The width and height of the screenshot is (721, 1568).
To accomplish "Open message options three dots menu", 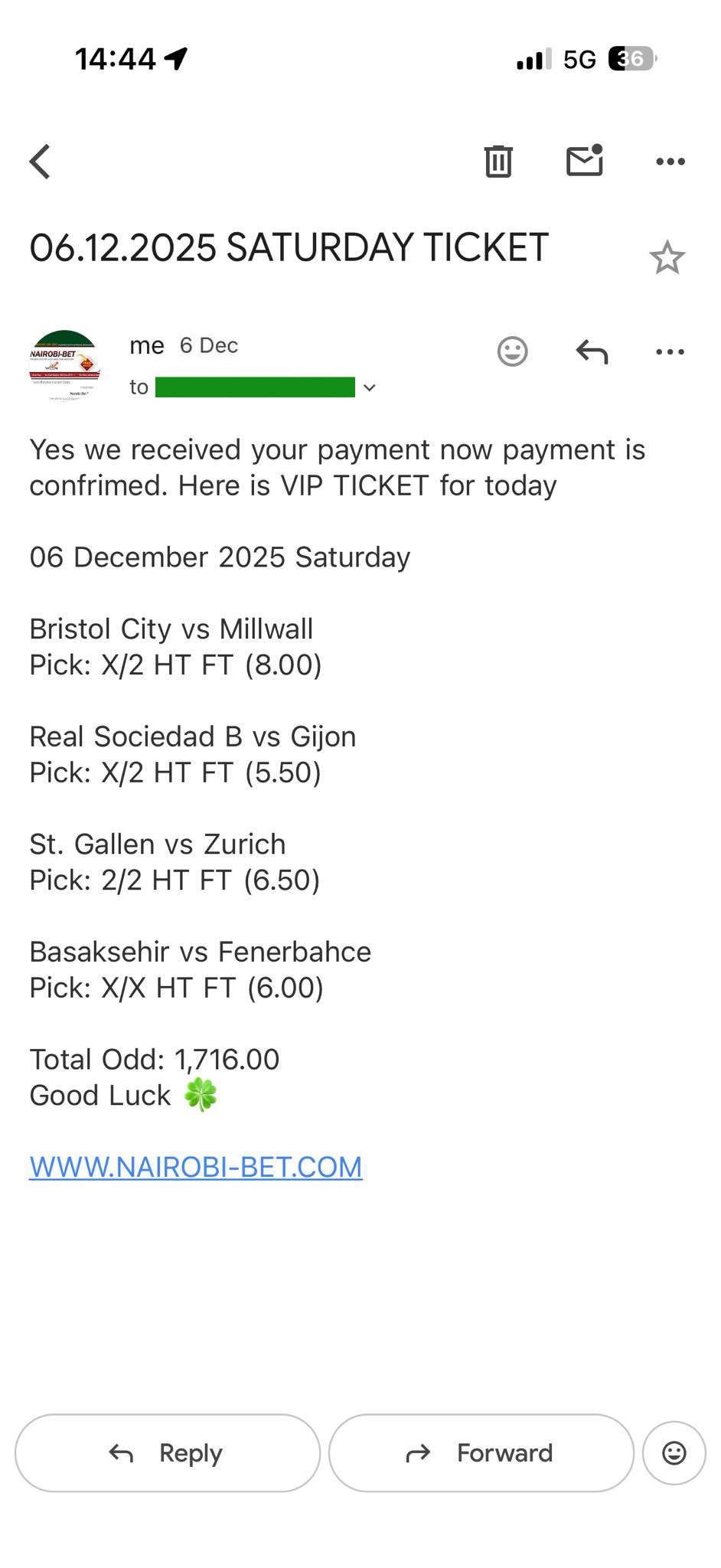I will [670, 352].
